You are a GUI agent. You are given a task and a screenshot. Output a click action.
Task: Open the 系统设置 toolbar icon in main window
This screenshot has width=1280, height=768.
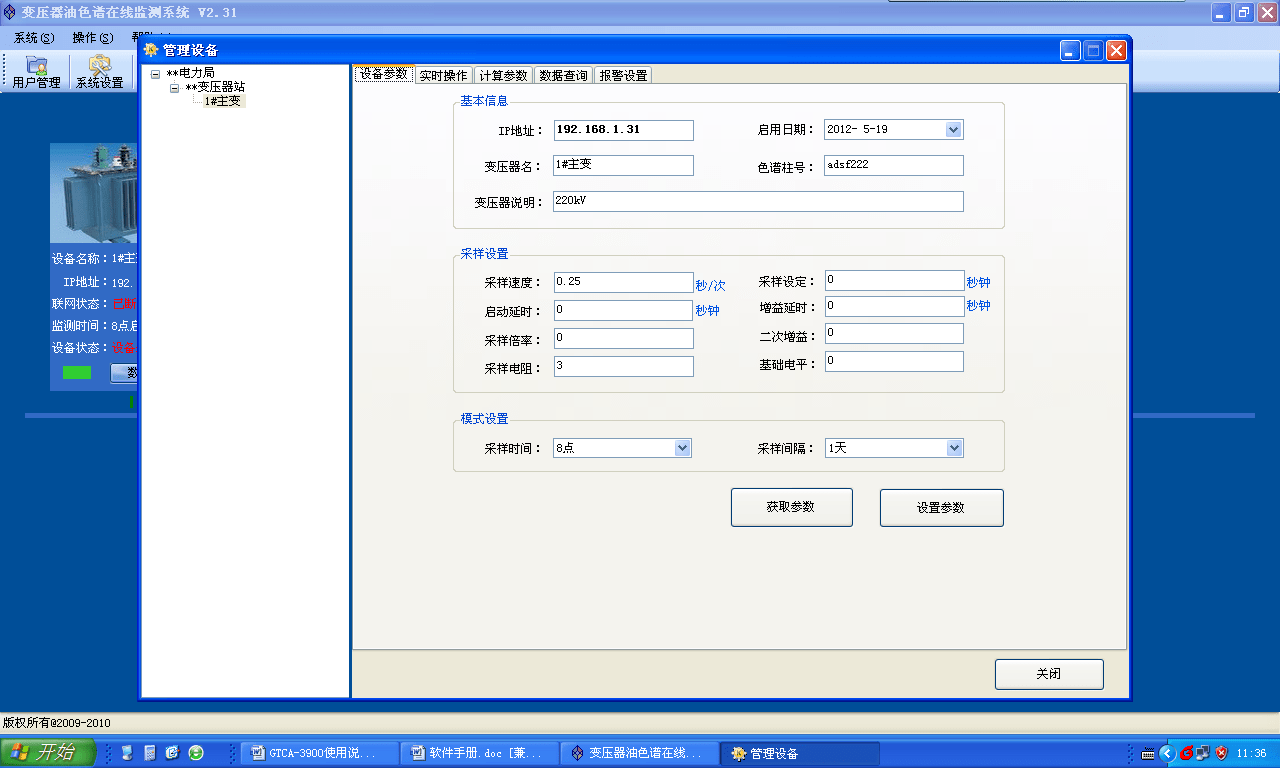click(100, 72)
